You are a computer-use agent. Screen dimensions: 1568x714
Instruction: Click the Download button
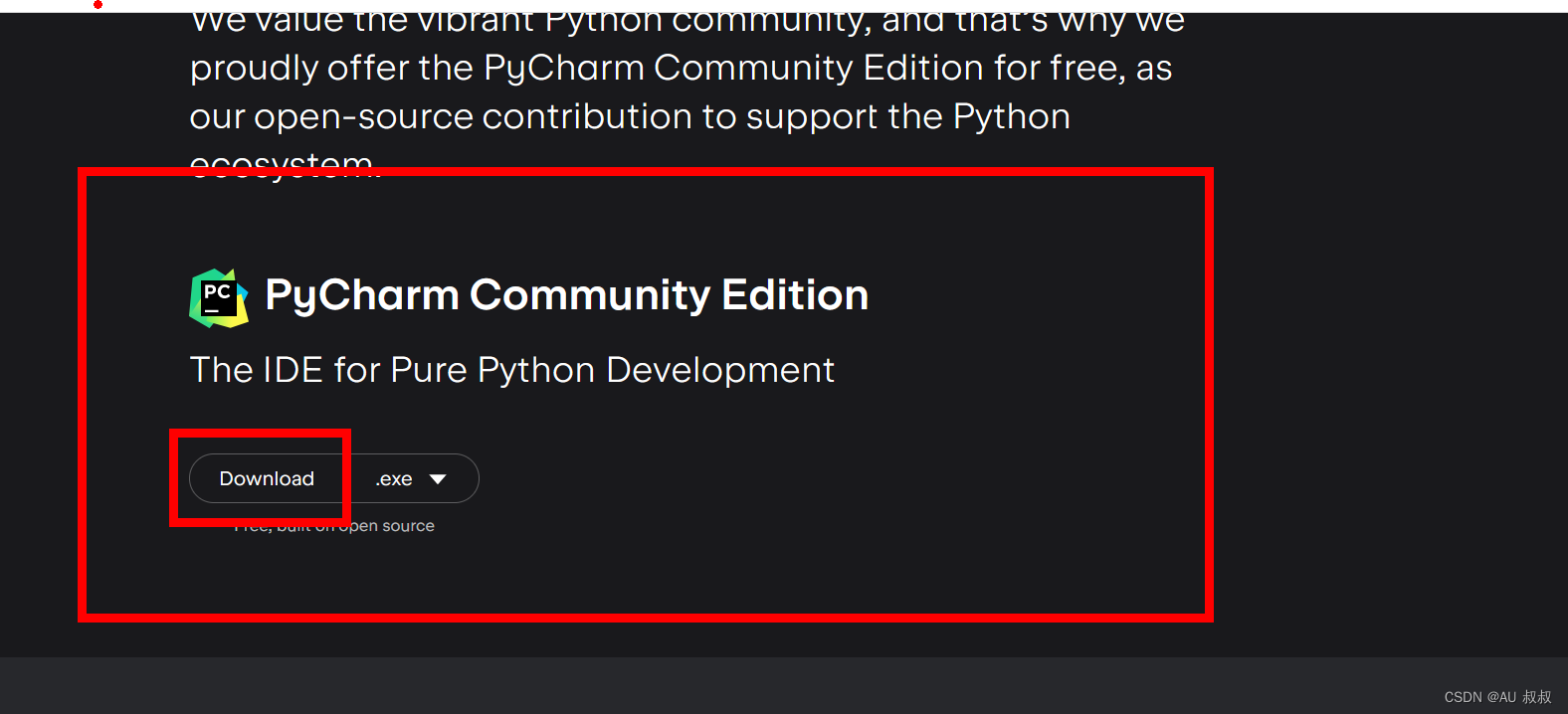[x=266, y=478]
